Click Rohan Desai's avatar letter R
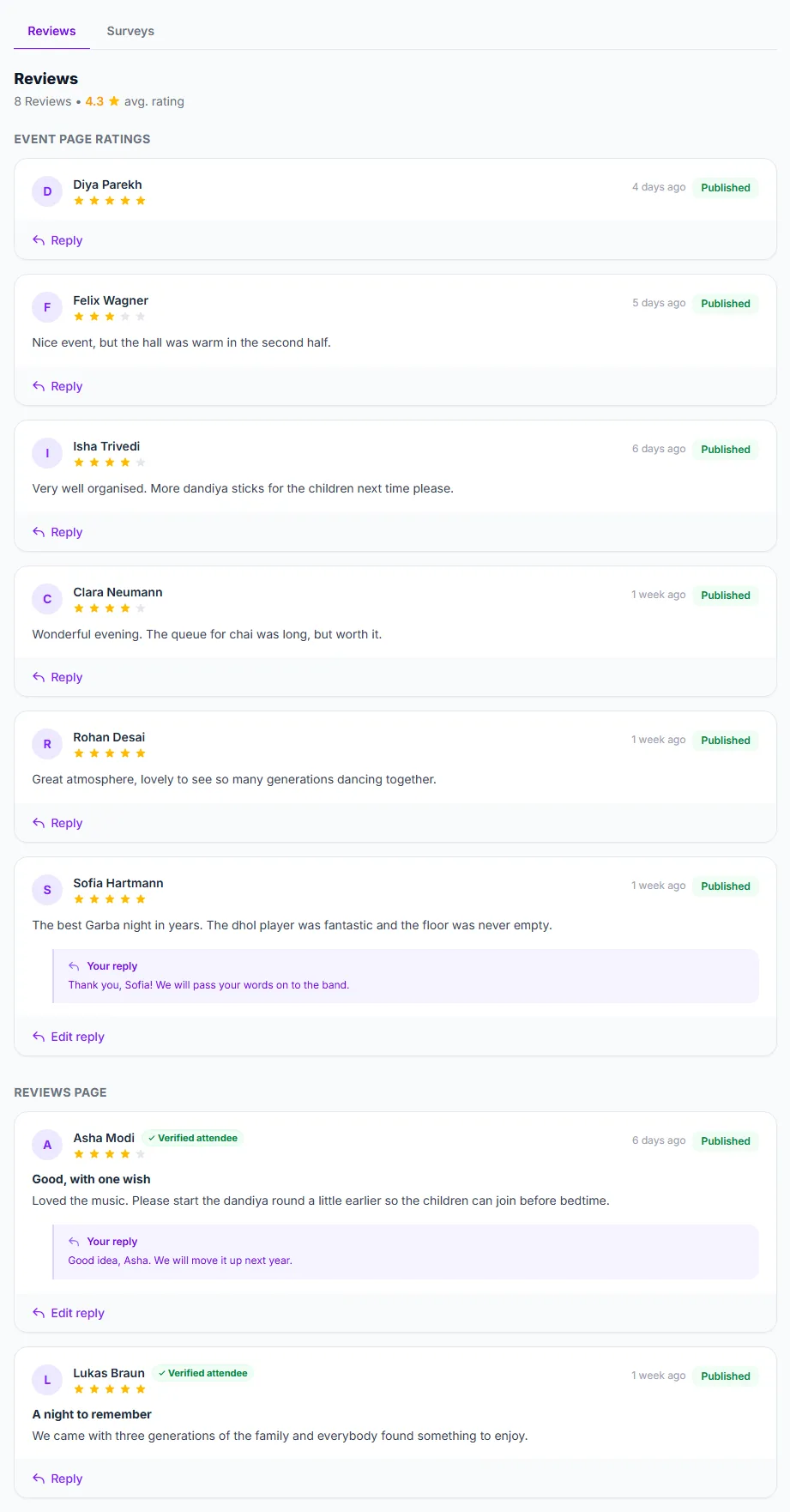 47,744
